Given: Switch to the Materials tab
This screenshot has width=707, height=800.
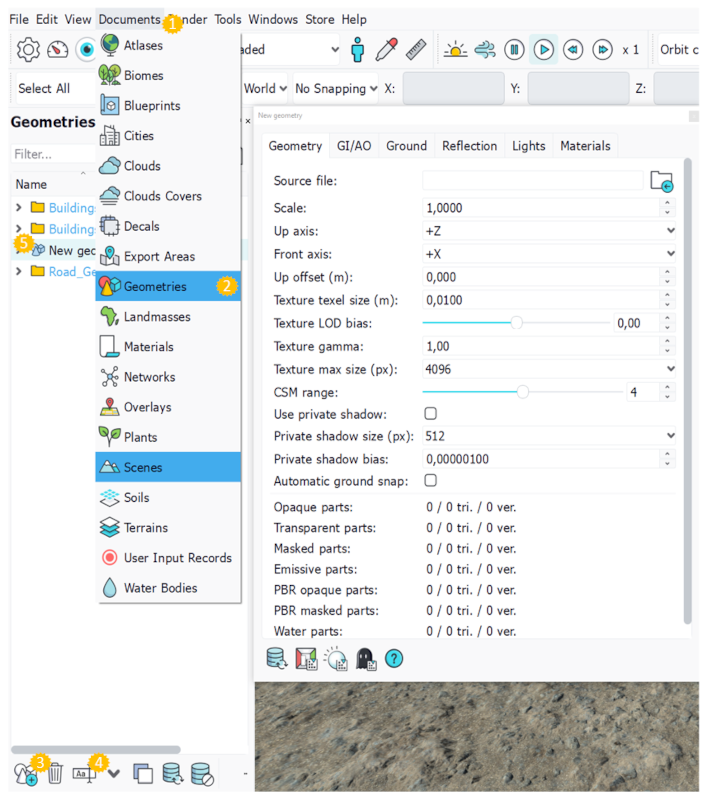Looking at the screenshot, I should point(584,146).
